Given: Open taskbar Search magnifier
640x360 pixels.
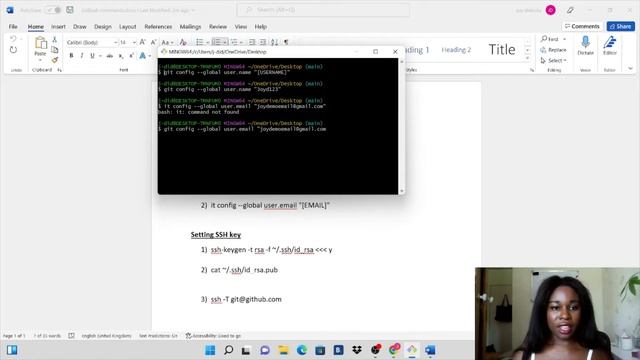Looking at the screenshot, I should 229,350.
